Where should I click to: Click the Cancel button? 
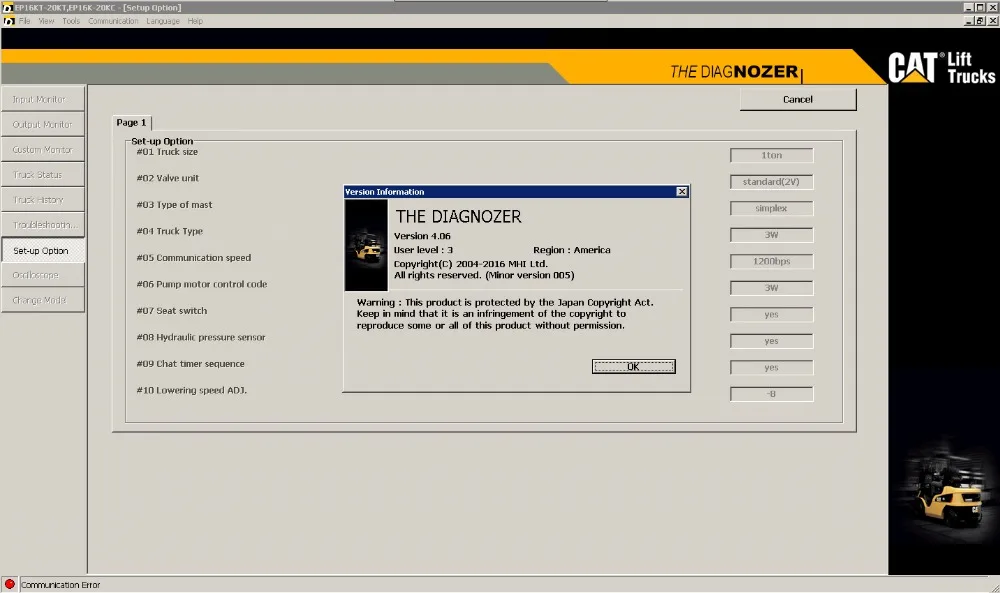click(x=797, y=99)
